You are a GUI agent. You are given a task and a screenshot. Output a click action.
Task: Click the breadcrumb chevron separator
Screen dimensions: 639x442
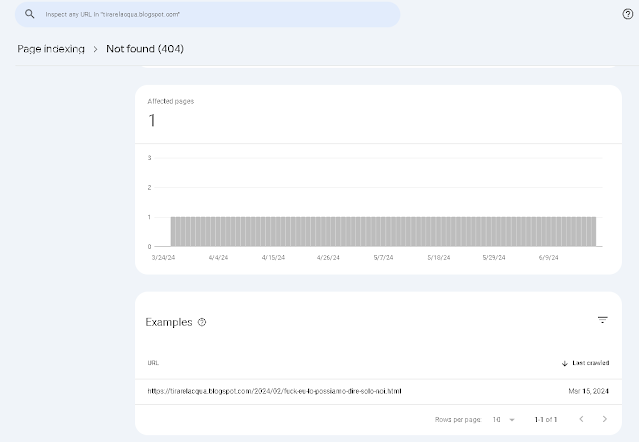pyautogui.click(x=96, y=48)
